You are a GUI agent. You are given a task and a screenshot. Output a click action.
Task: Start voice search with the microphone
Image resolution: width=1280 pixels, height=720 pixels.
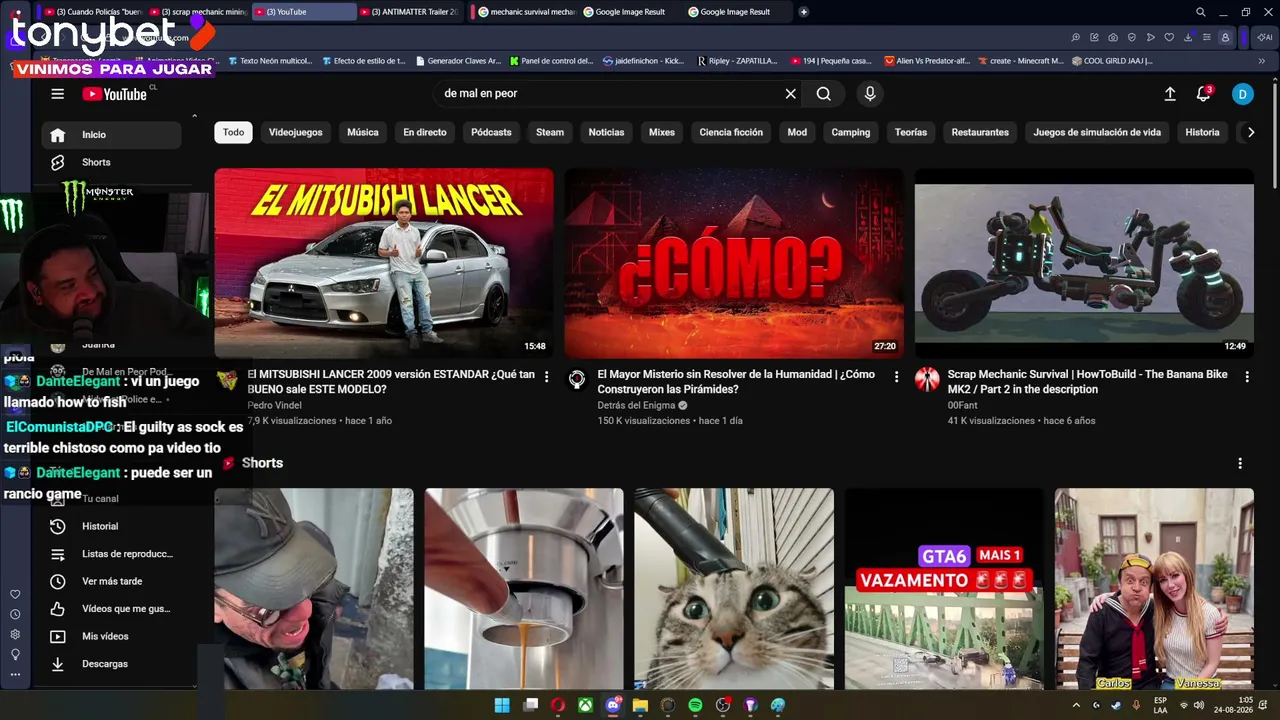click(870, 94)
